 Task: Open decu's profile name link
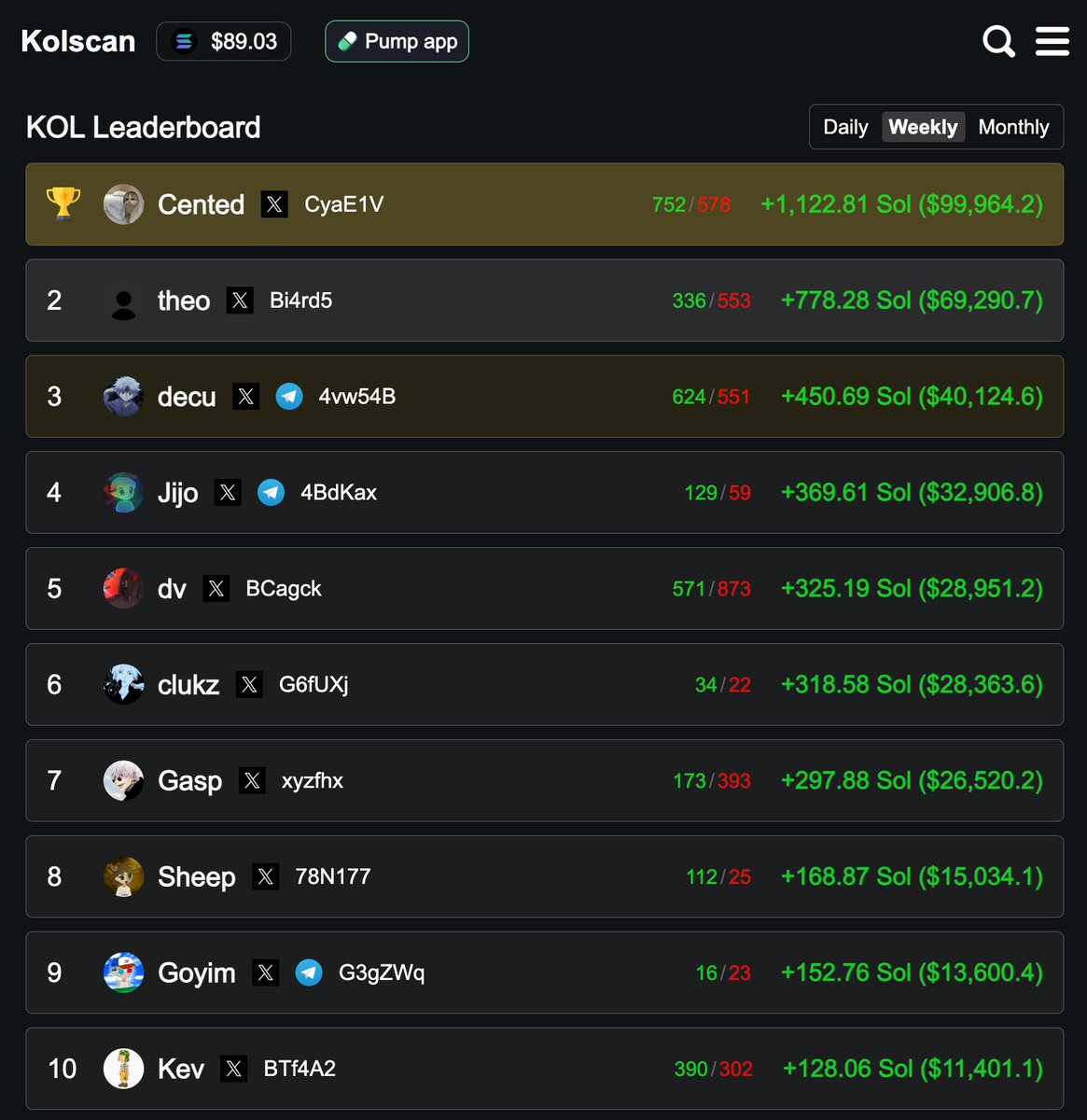tap(187, 397)
